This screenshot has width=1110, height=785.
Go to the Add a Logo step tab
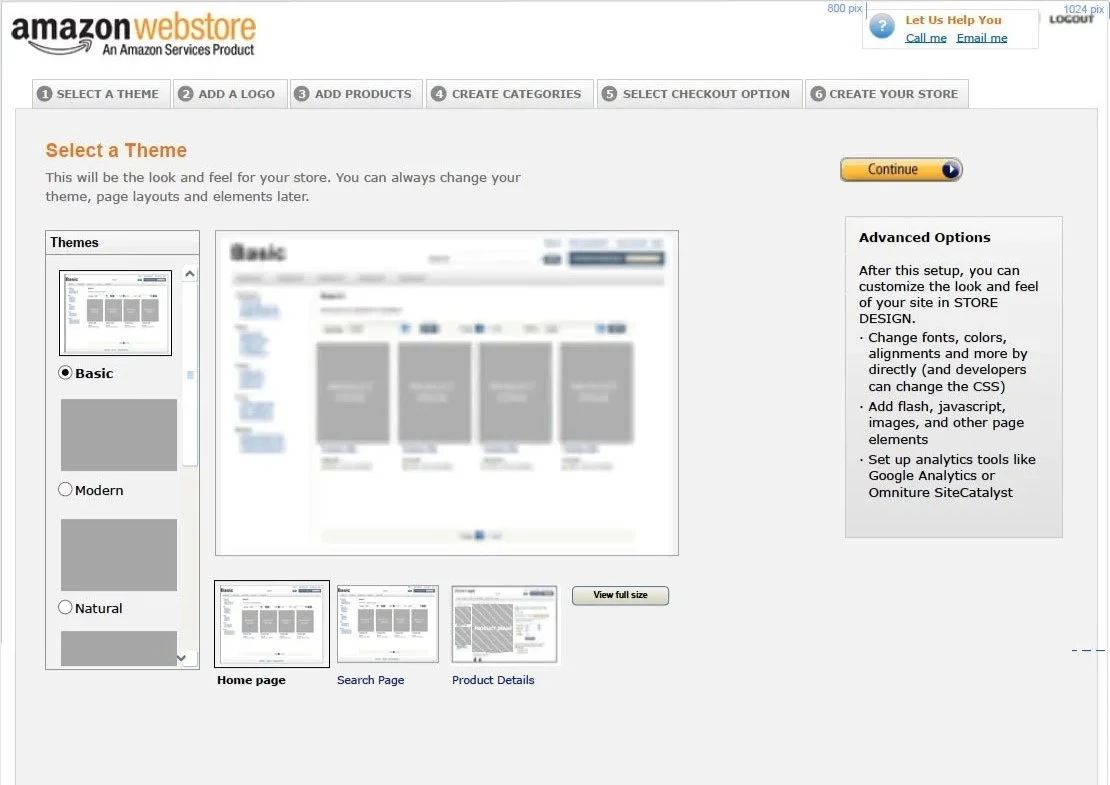click(x=230, y=94)
